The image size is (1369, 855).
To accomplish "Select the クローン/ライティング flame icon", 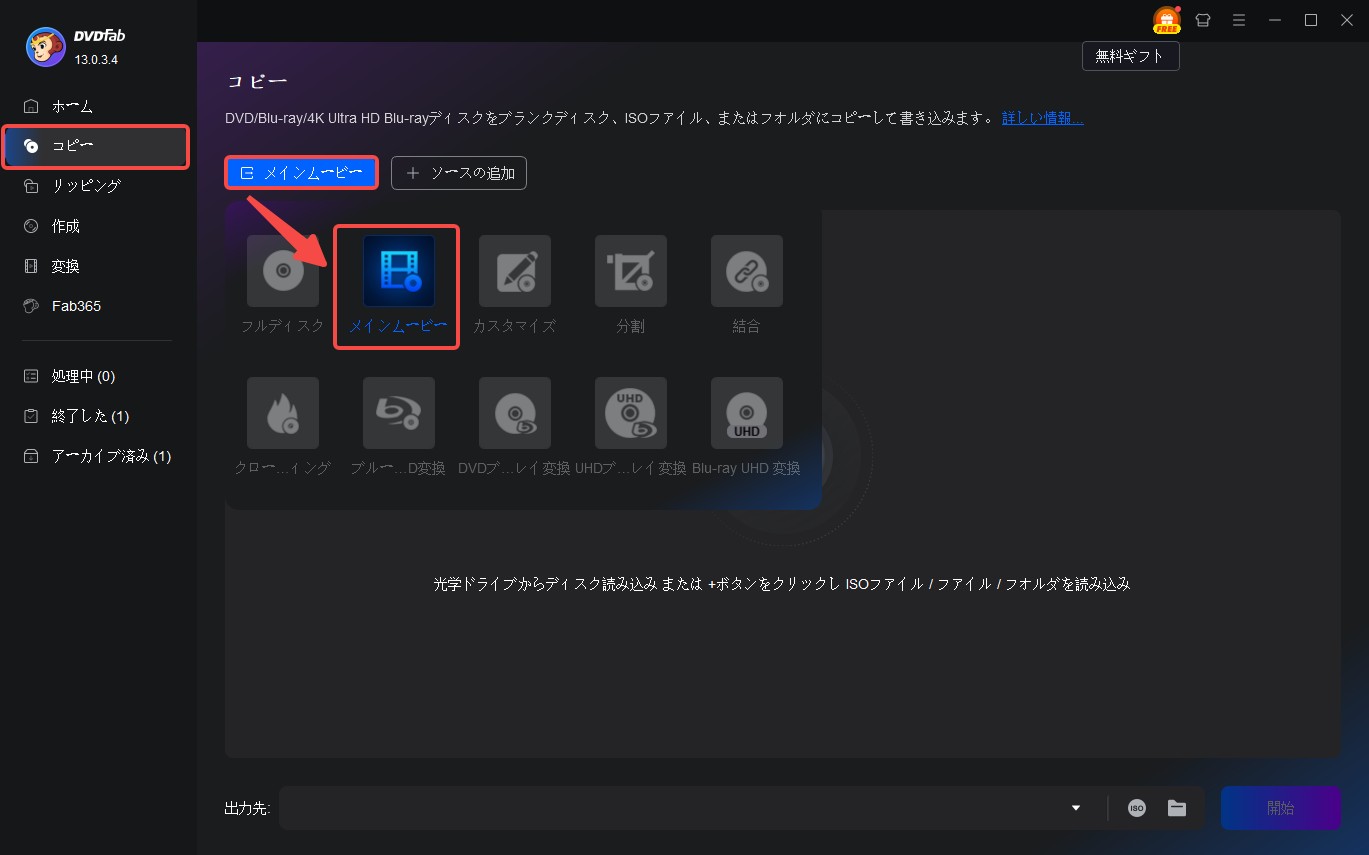I will click(283, 413).
